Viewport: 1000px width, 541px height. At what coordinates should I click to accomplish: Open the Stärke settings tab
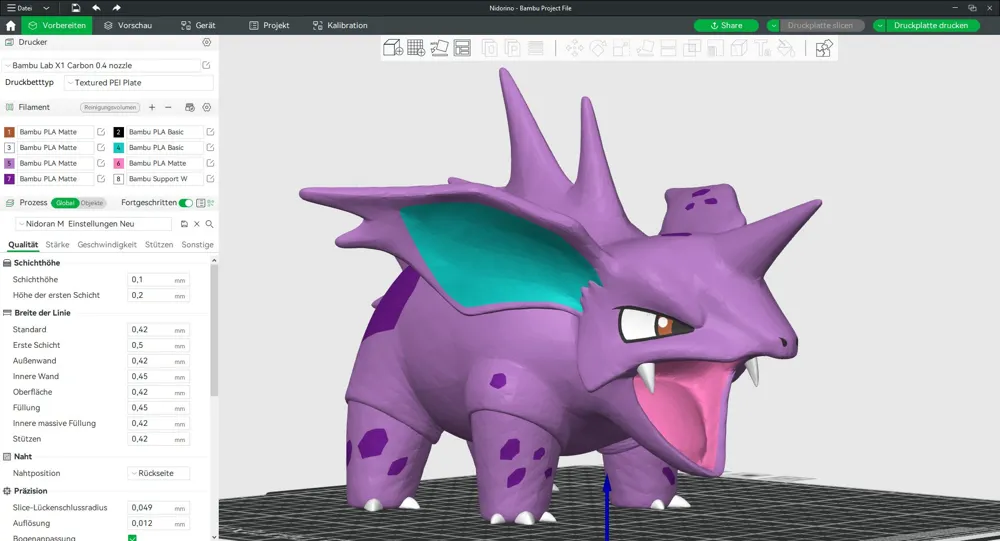[57, 244]
